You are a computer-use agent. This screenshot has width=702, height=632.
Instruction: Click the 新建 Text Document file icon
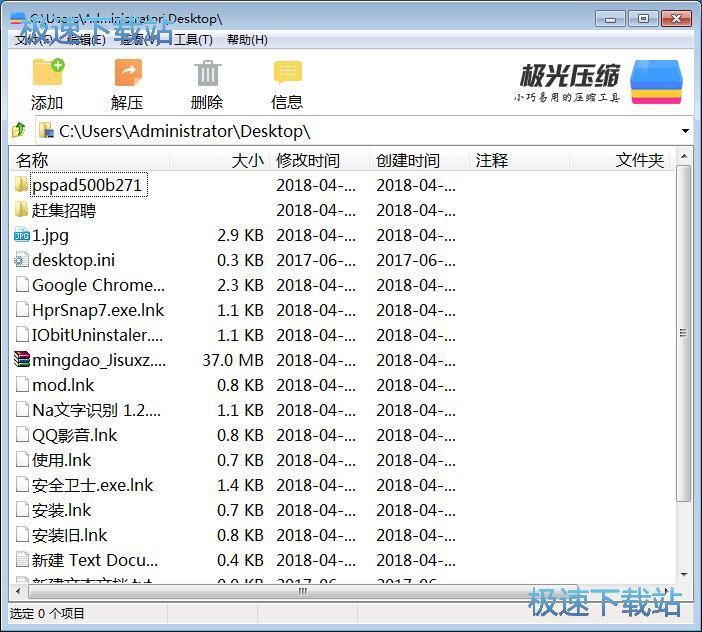[x=22, y=559]
